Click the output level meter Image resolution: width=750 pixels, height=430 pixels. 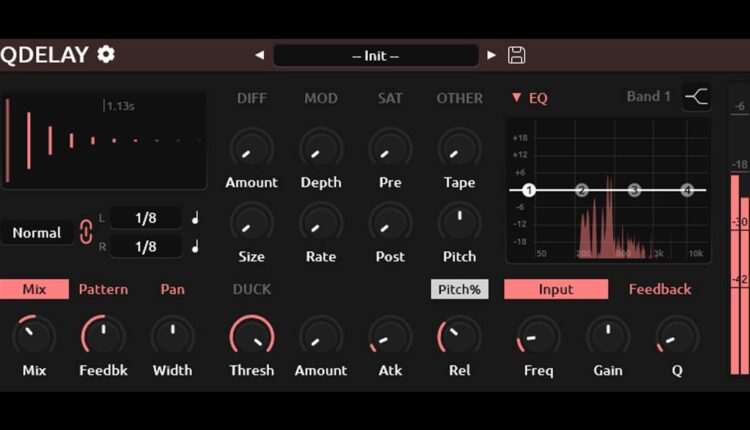(x=739, y=230)
